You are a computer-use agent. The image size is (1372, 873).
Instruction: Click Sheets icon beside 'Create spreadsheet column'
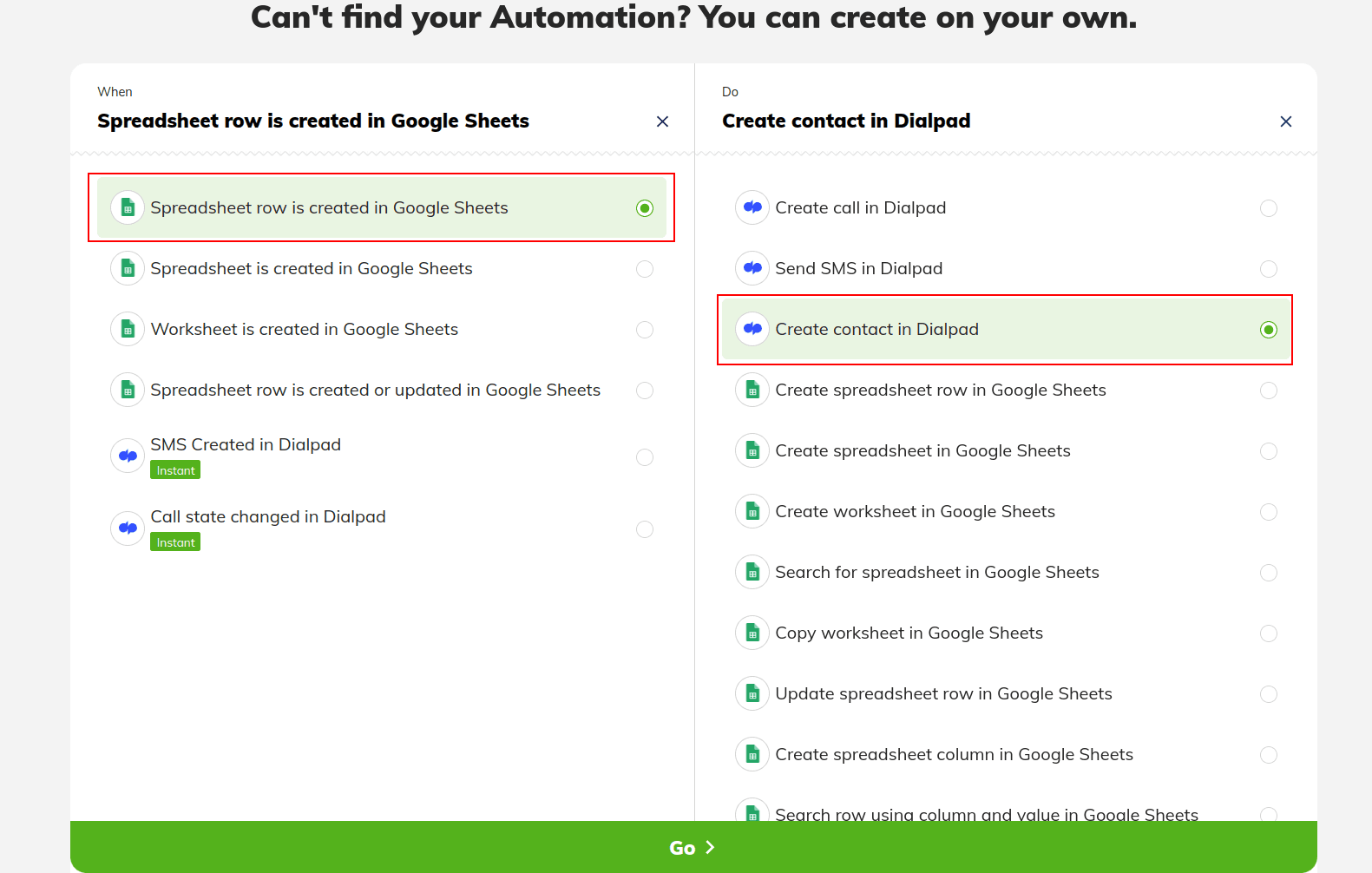pyautogui.click(x=752, y=755)
